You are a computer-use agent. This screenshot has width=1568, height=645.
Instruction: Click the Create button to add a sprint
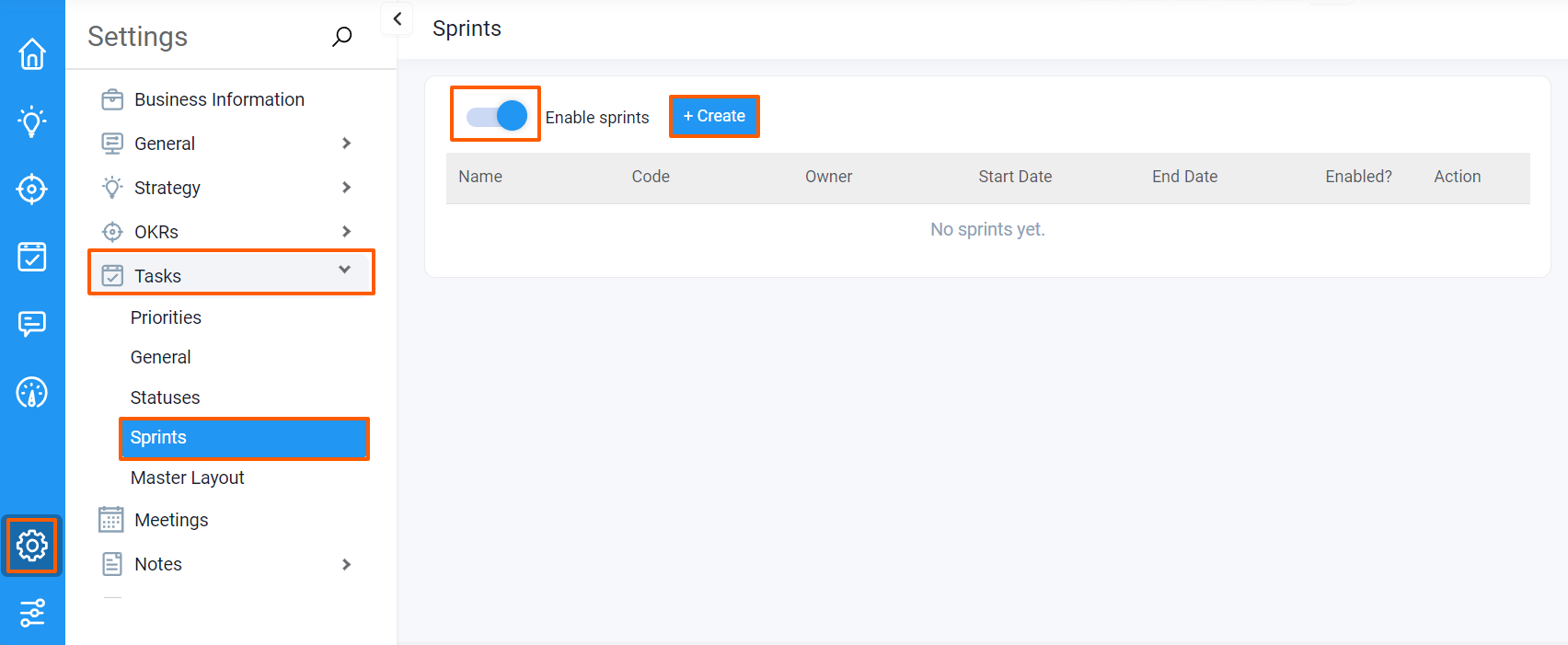pyautogui.click(x=714, y=116)
